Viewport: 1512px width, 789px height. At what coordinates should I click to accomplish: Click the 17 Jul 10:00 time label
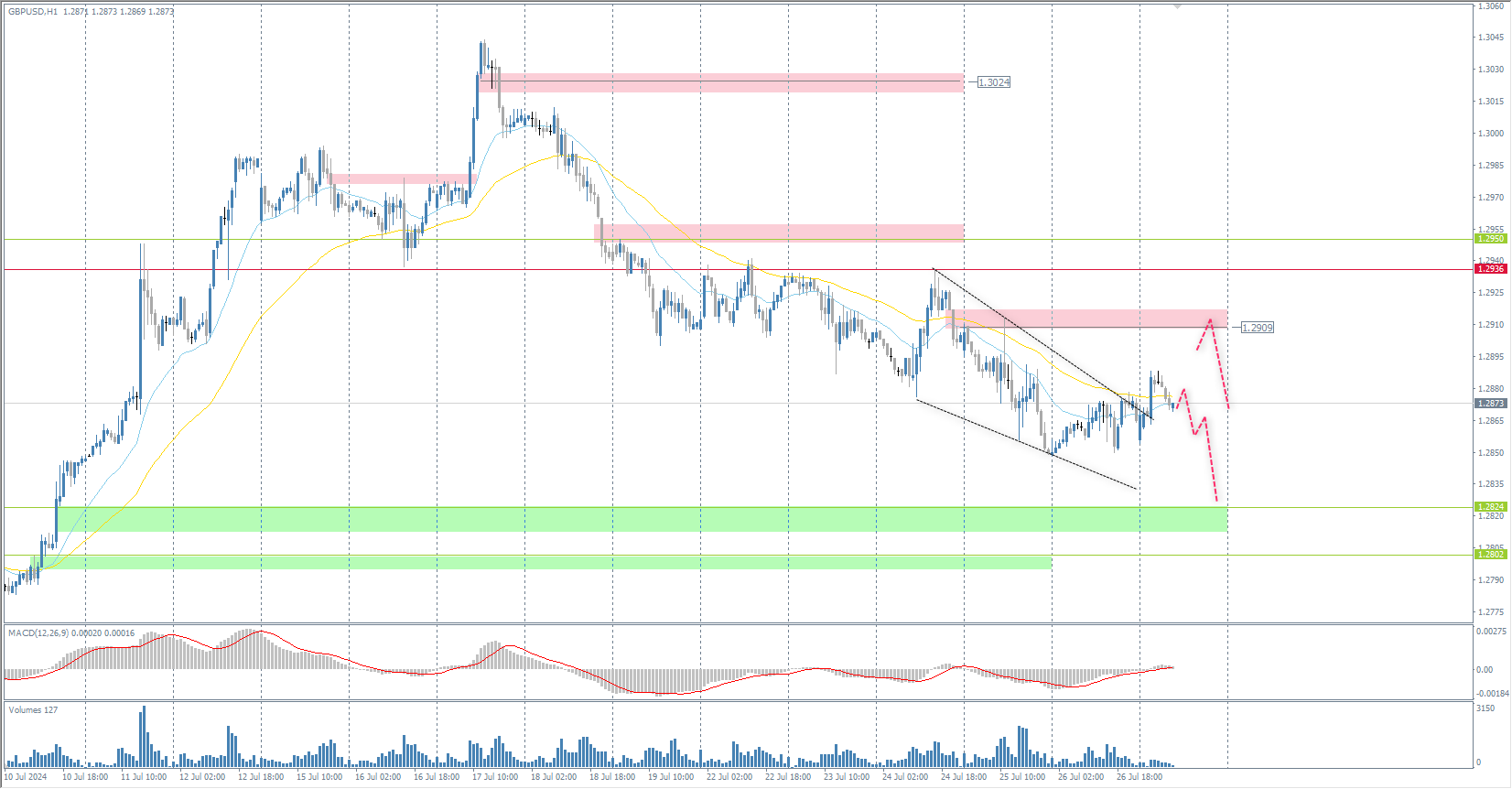pyautogui.click(x=495, y=777)
